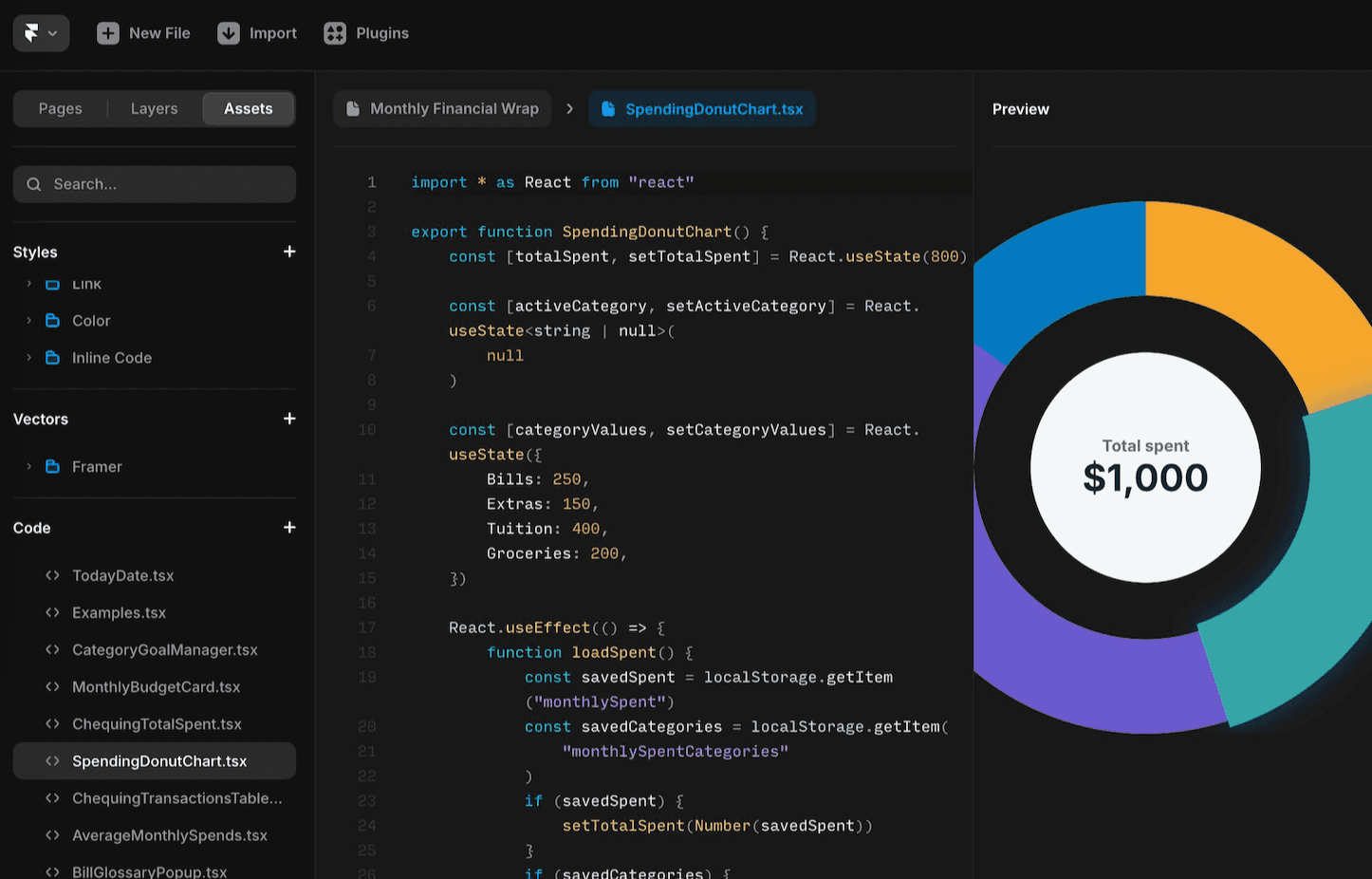Open the Plugins grid icon
The image size is (1372, 879).
tap(335, 33)
